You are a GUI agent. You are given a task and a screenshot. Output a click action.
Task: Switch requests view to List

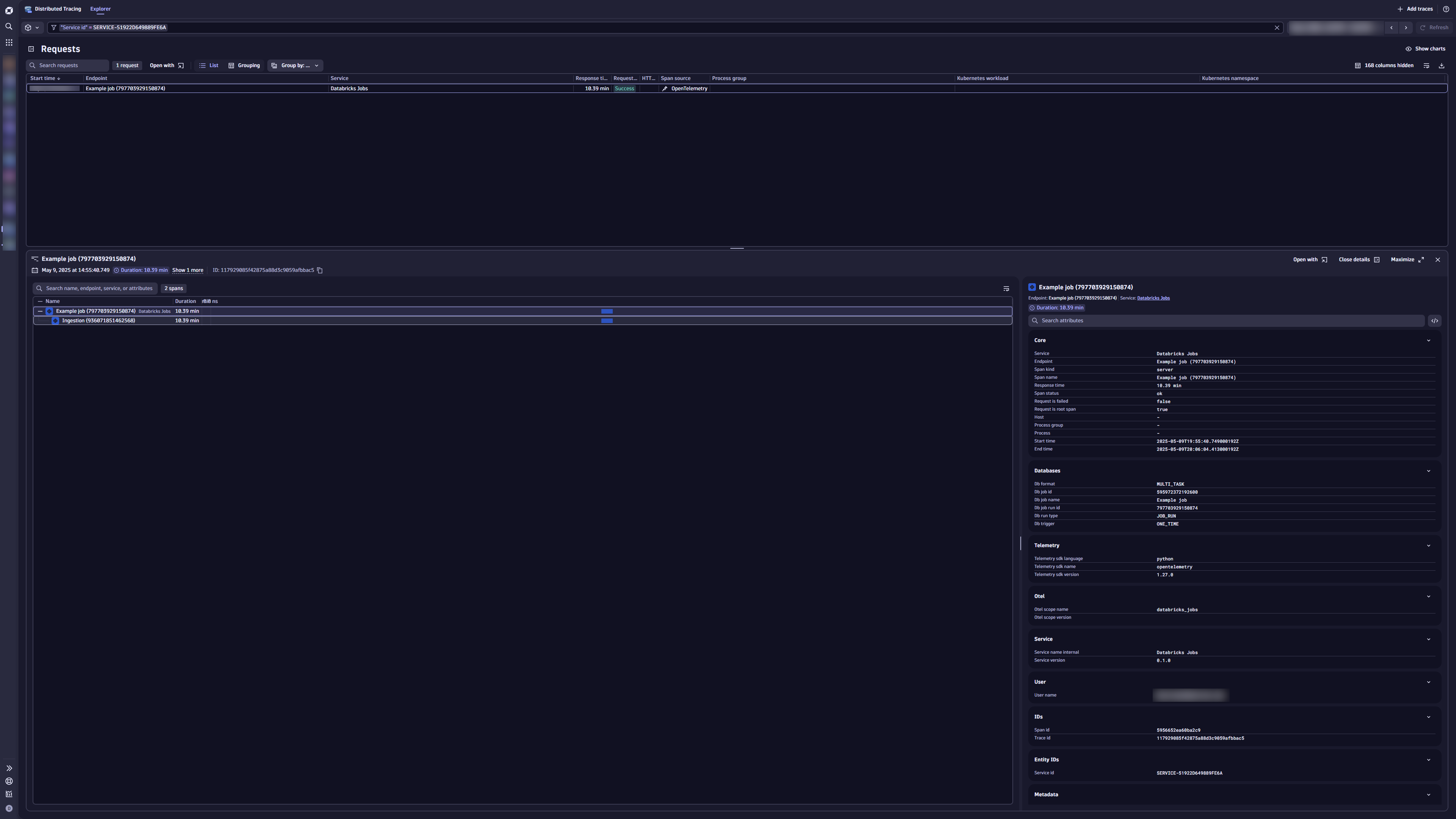click(209, 66)
